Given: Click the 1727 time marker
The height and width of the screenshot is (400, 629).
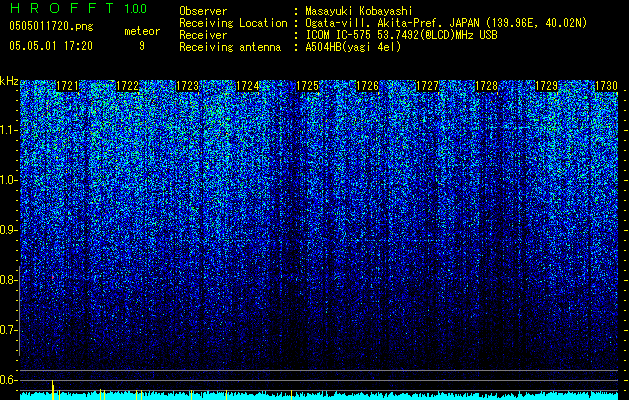Looking at the screenshot, I should 427,86.
